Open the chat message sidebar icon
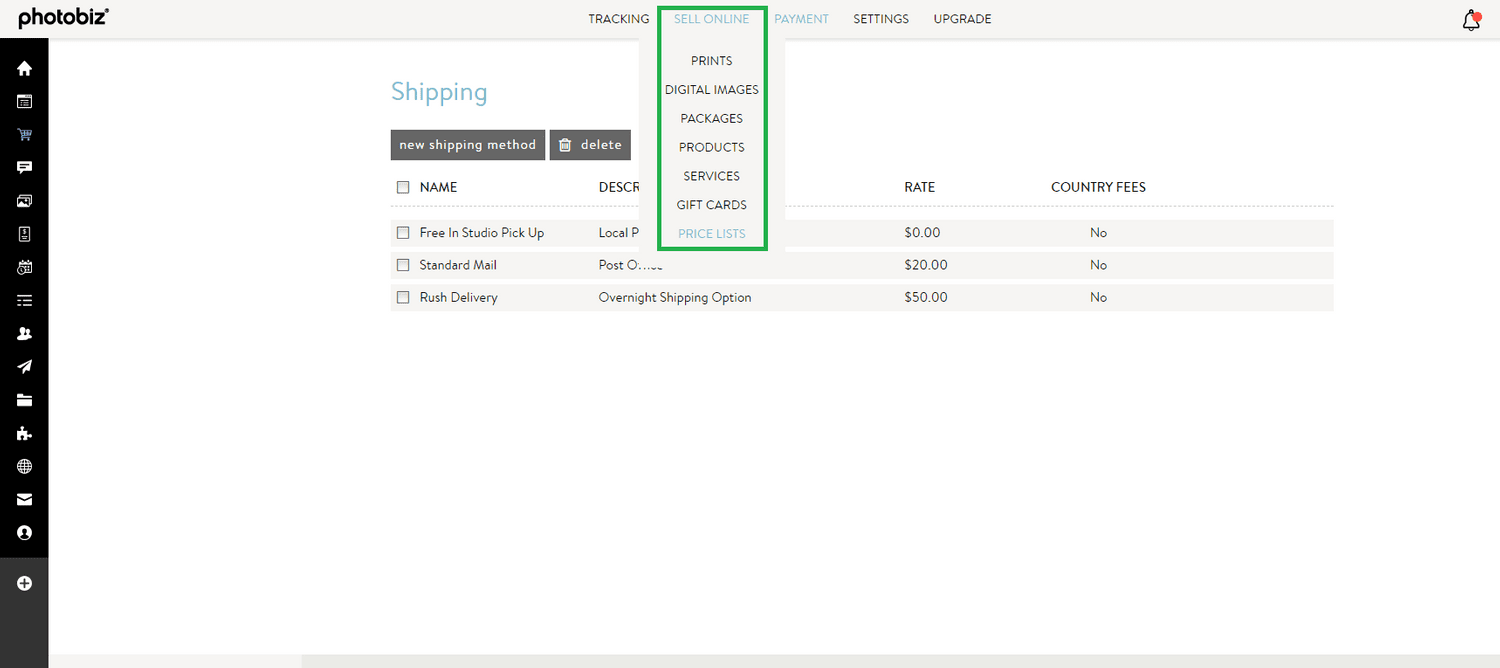Image resolution: width=1500 pixels, height=668 pixels. [24, 168]
